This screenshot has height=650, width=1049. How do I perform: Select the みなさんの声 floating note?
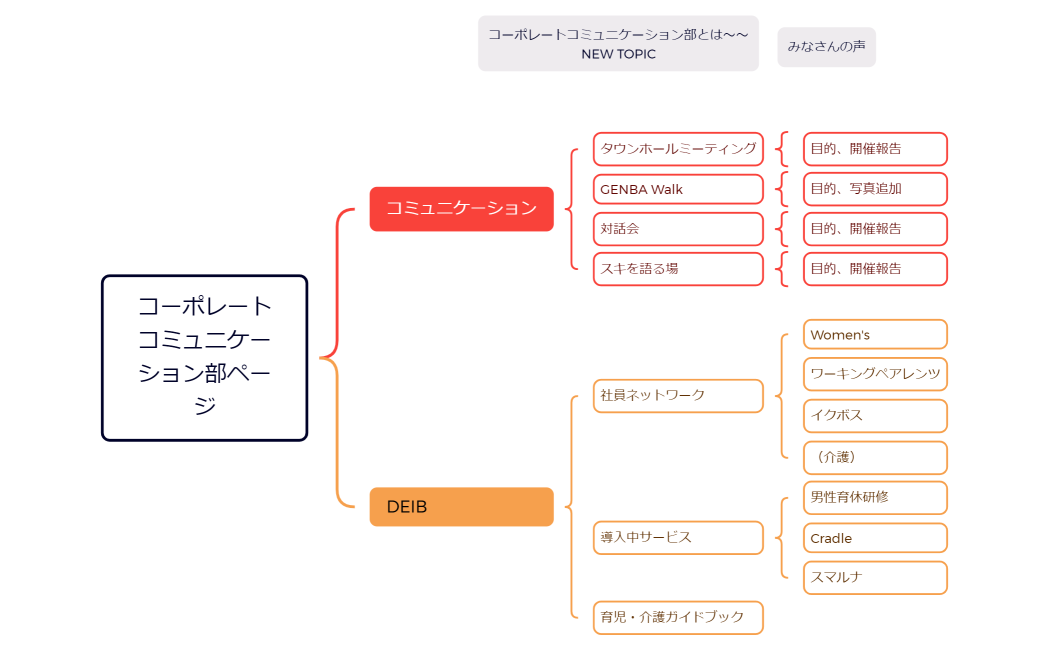click(826, 46)
